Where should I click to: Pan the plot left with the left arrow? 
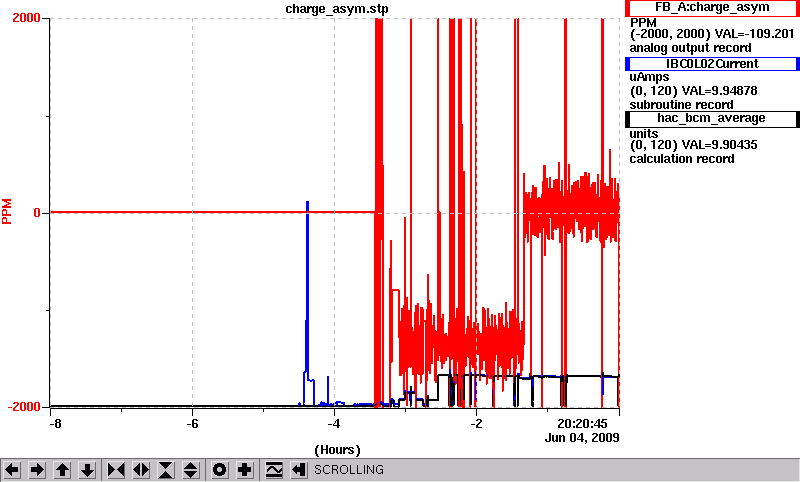click(x=13, y=470)
